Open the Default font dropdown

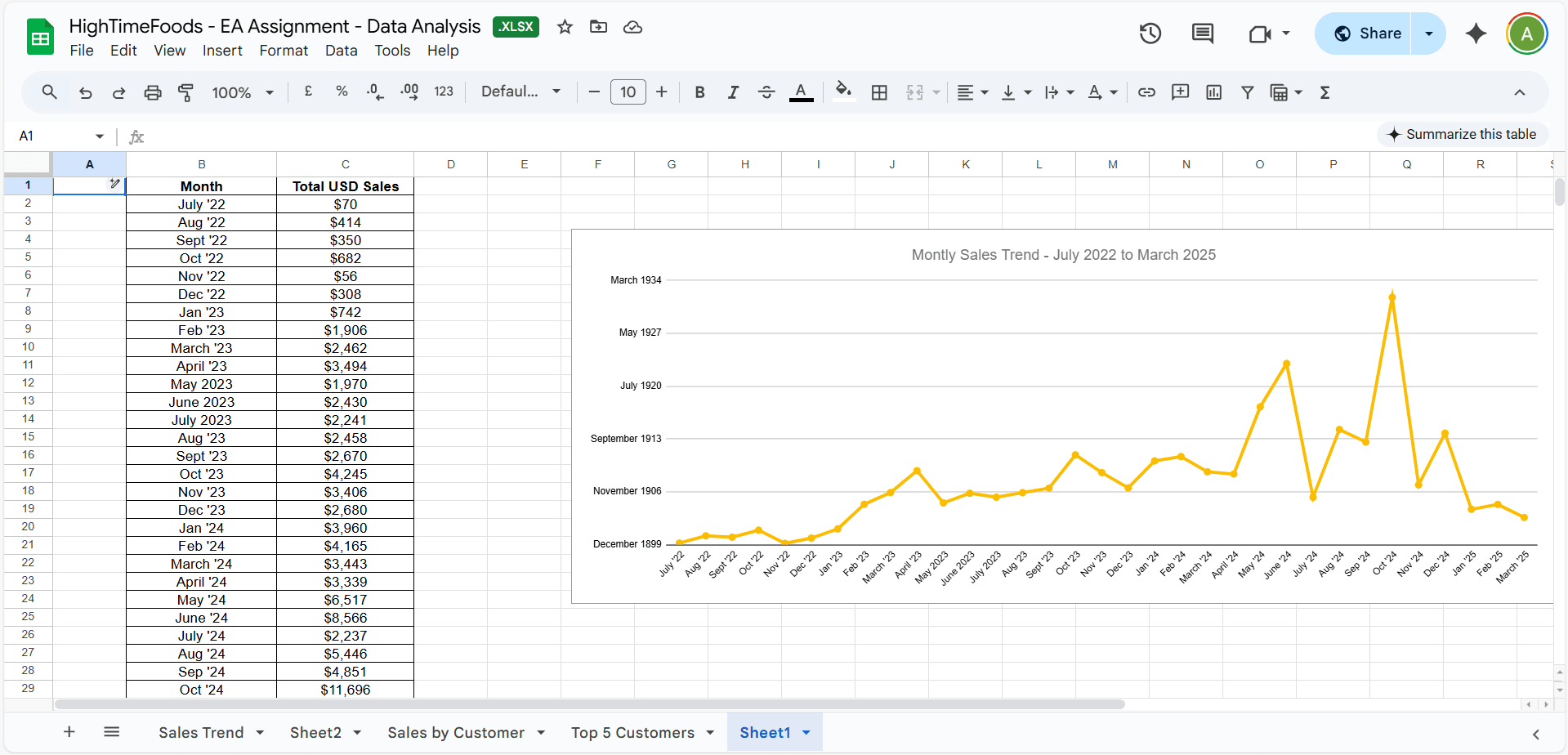[520, 92]
